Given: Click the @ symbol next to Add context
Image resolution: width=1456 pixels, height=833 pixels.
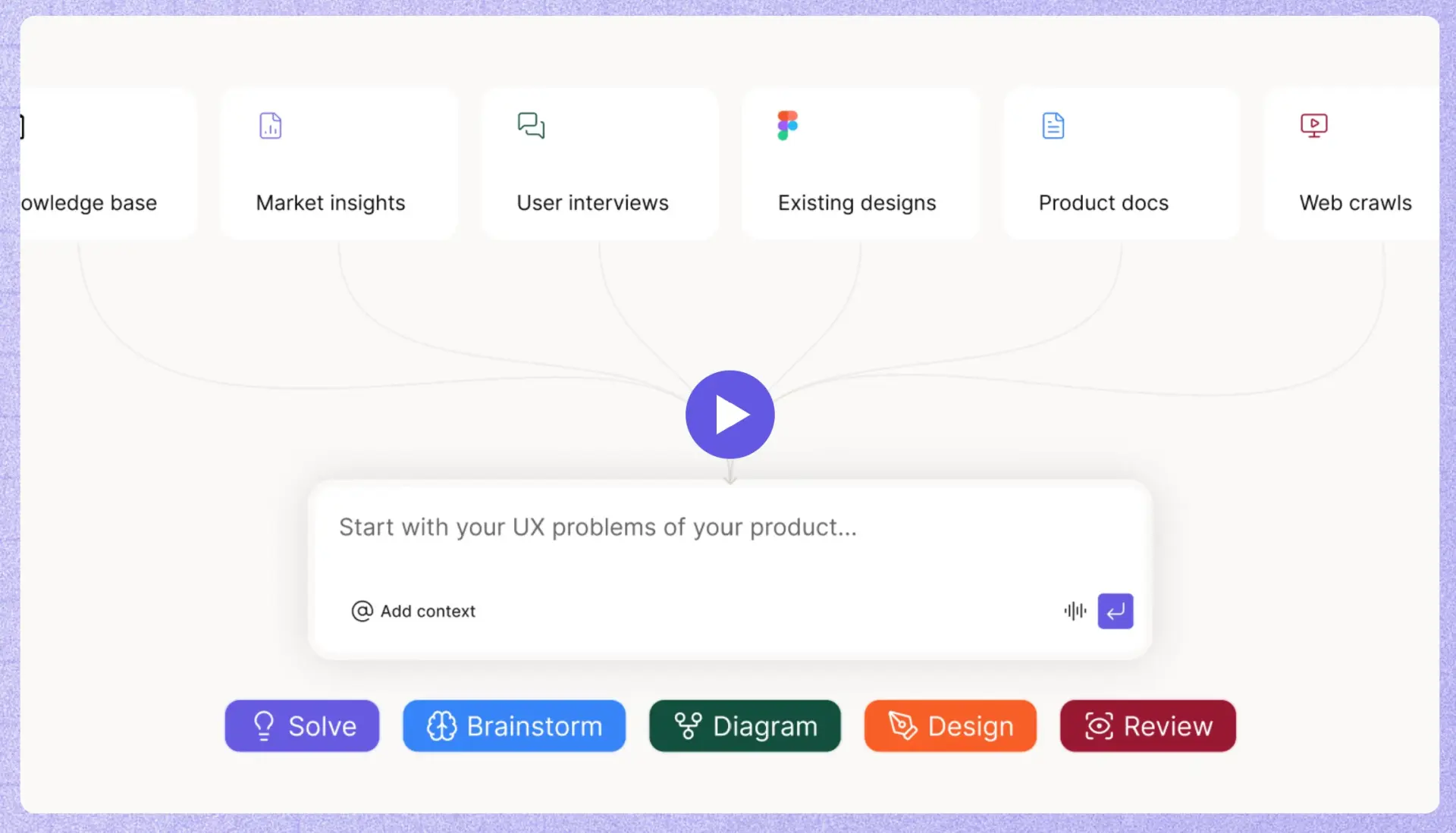Looking at the screenshot, I should (362, 611).
